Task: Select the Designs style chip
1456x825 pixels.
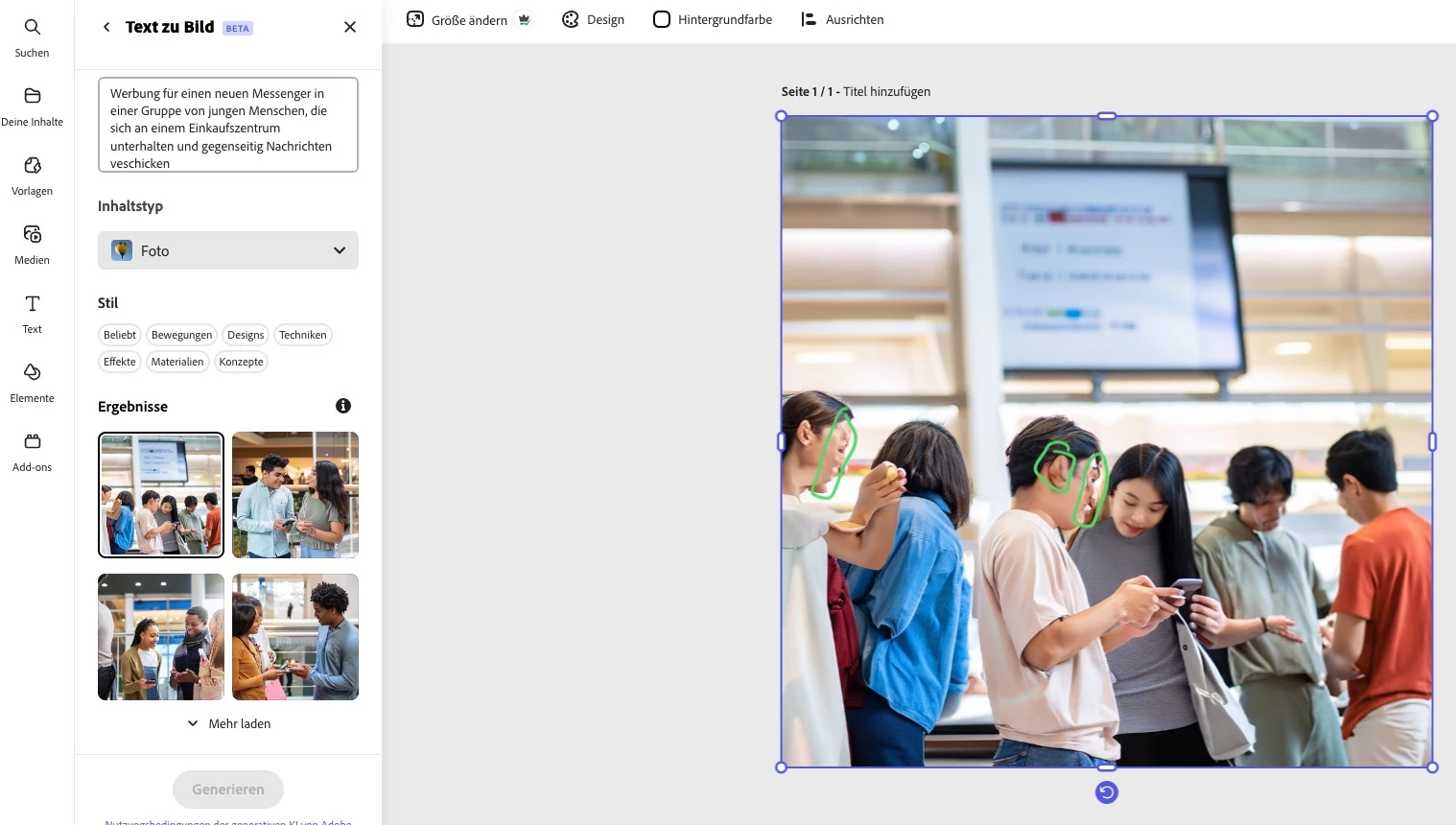Action: (x=246, y=335)
